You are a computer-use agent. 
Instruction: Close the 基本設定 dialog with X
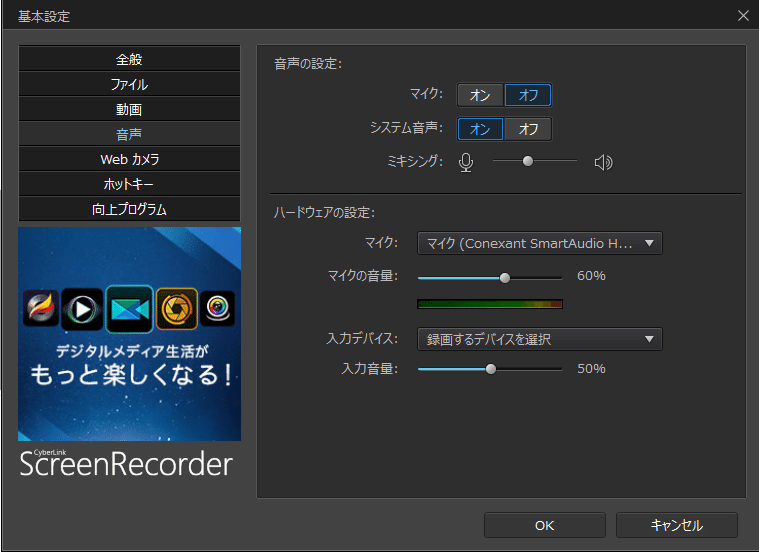[x=744, y=15]
